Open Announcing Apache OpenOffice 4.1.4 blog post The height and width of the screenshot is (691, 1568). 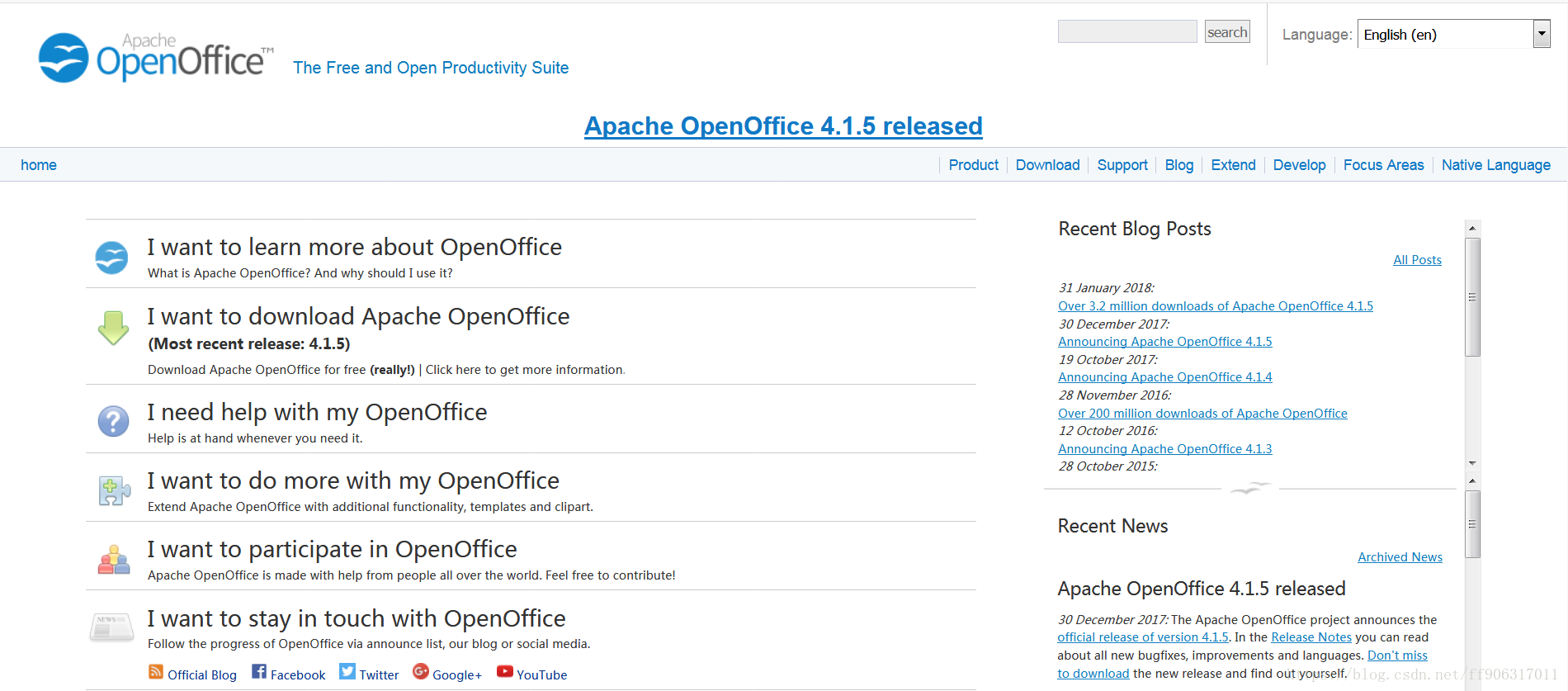tap(1165, 377)
